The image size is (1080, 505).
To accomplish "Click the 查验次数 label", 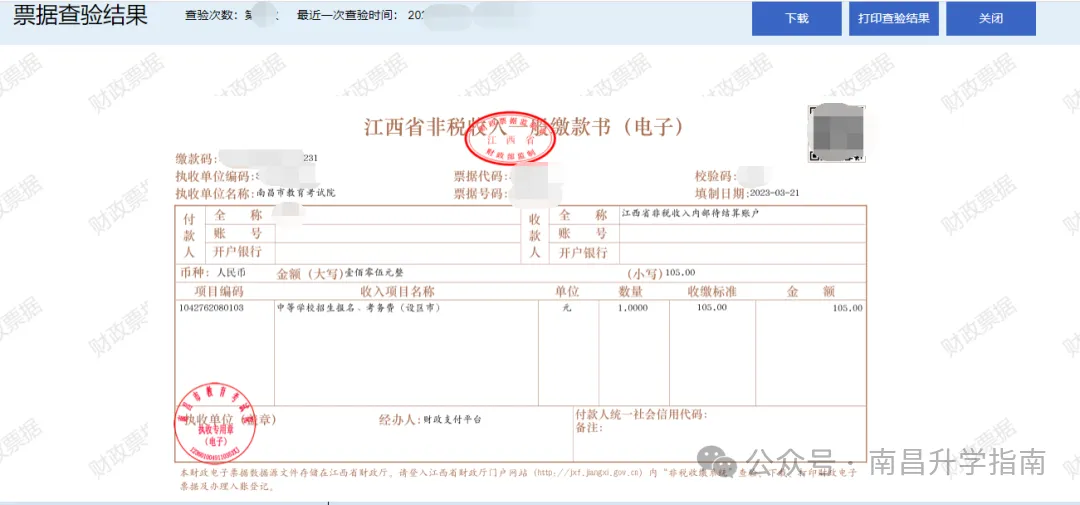I will [x=212, y=15].
